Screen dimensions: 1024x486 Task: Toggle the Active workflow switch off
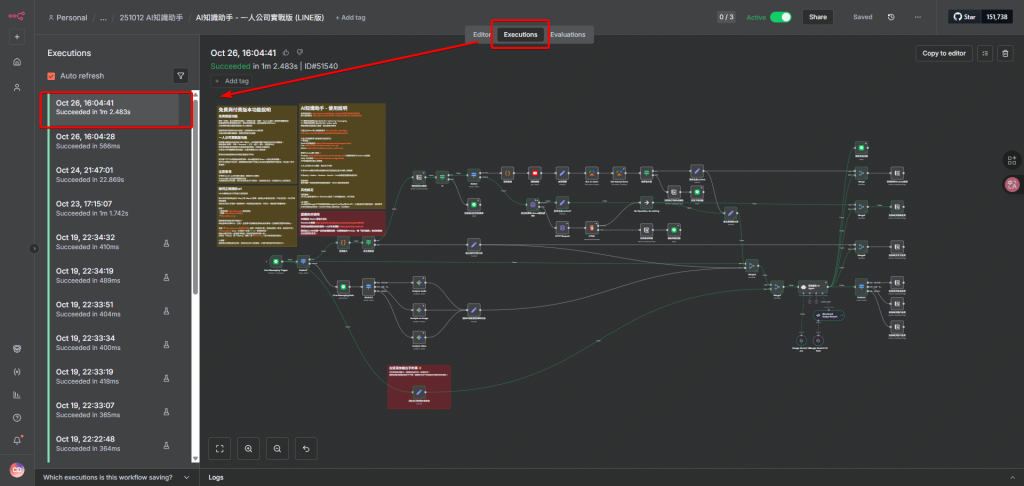[780, 17]
